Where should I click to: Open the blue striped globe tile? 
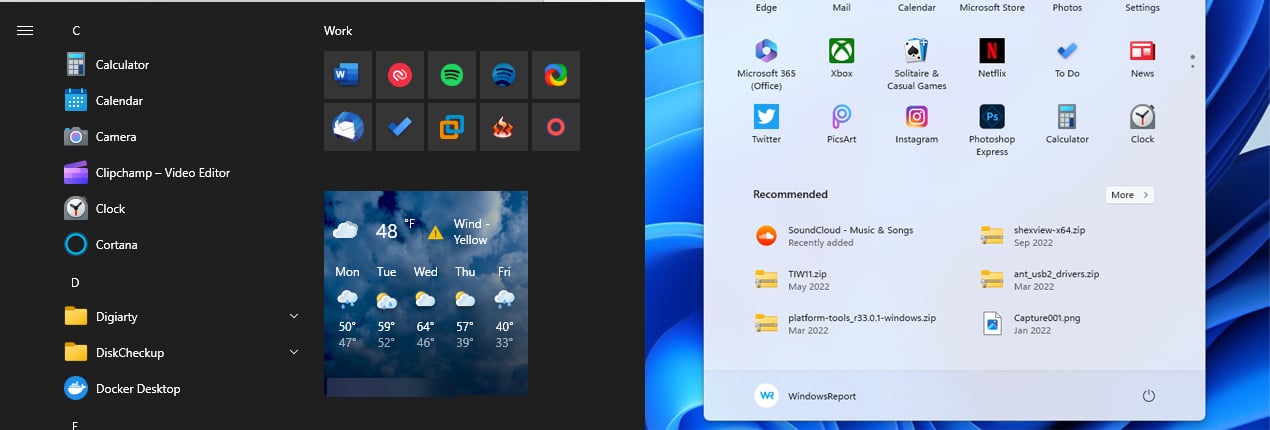[504, 75]
